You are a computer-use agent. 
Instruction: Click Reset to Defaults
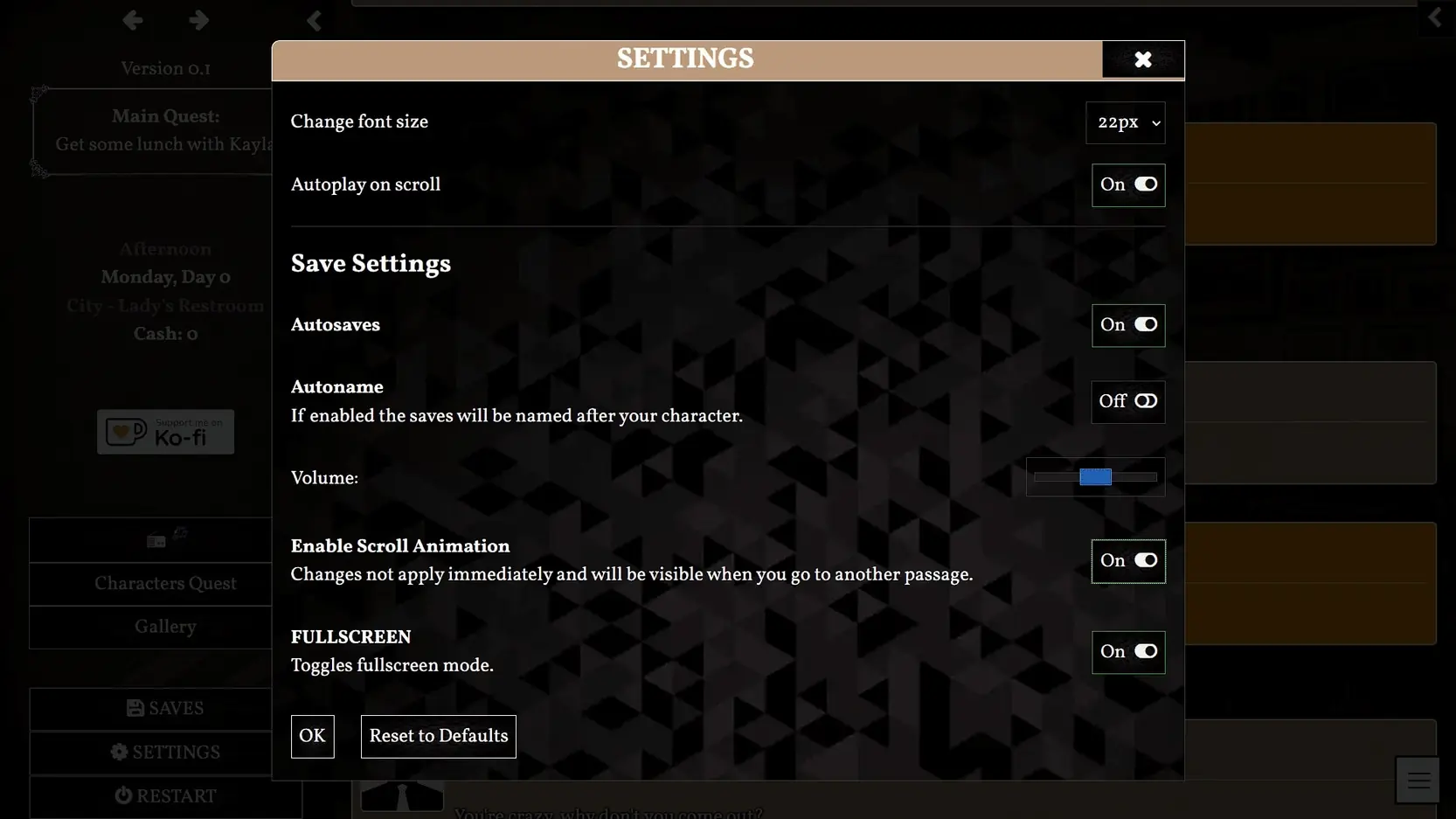pyautogui.click(x=438, y=736)
